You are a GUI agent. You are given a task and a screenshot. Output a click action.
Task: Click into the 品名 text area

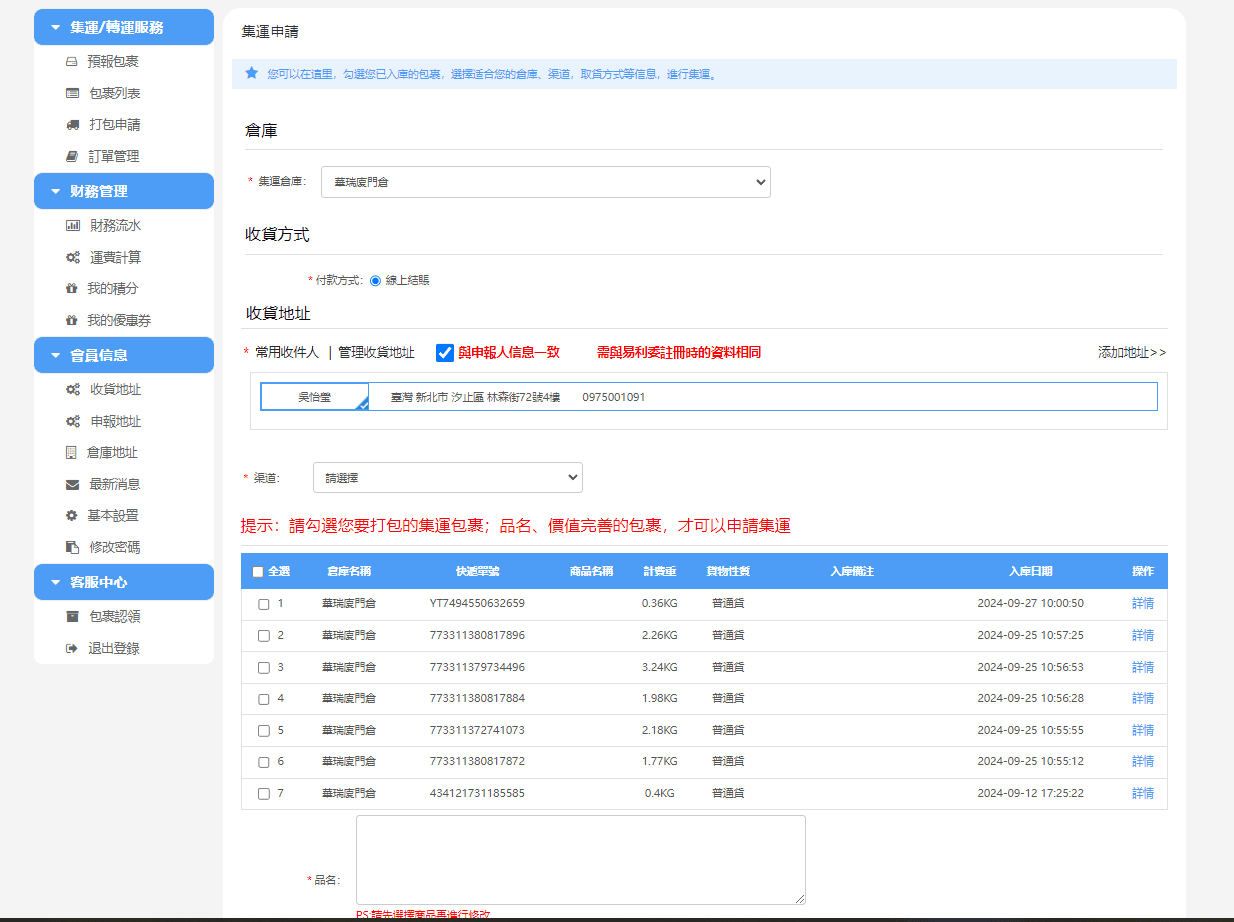pos(581,860)
